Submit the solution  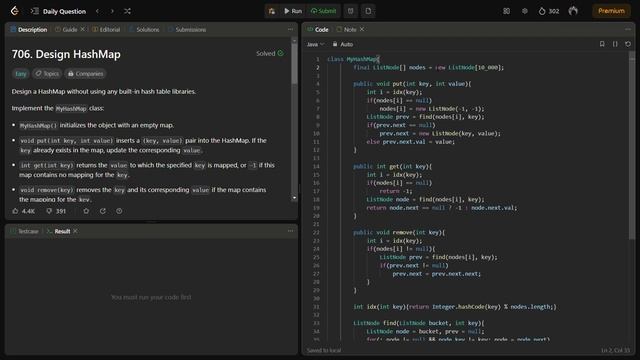coord(324,11)
